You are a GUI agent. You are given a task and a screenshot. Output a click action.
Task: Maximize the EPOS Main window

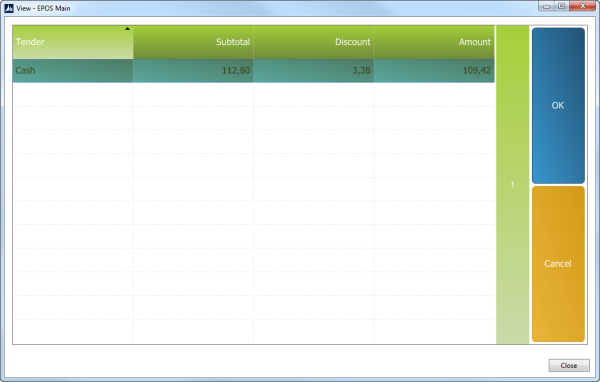(x=561, y=6)
